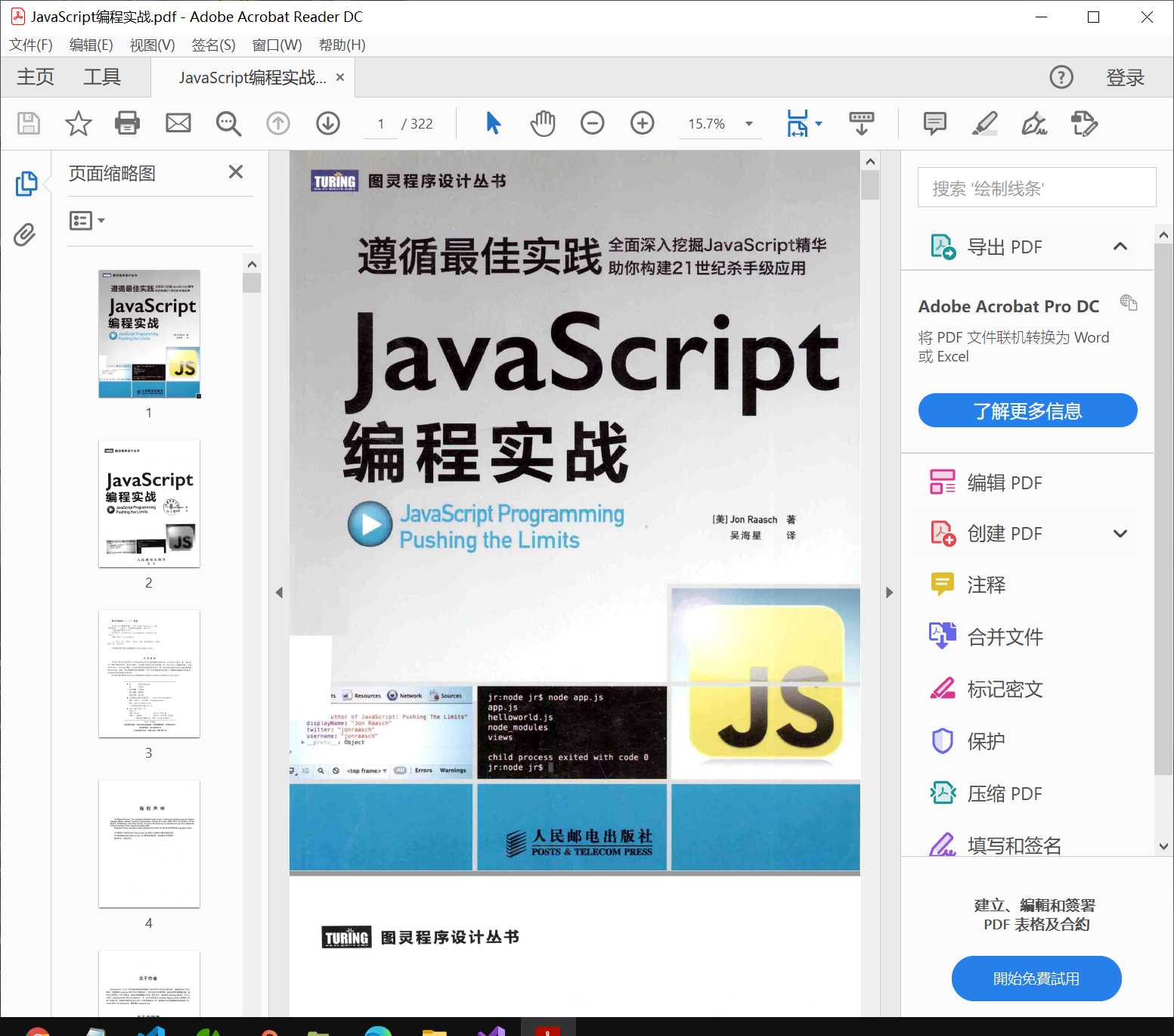Expand the 创建 PDF section
The width and height of the screenshot is (1174, 1036).
1120,533
